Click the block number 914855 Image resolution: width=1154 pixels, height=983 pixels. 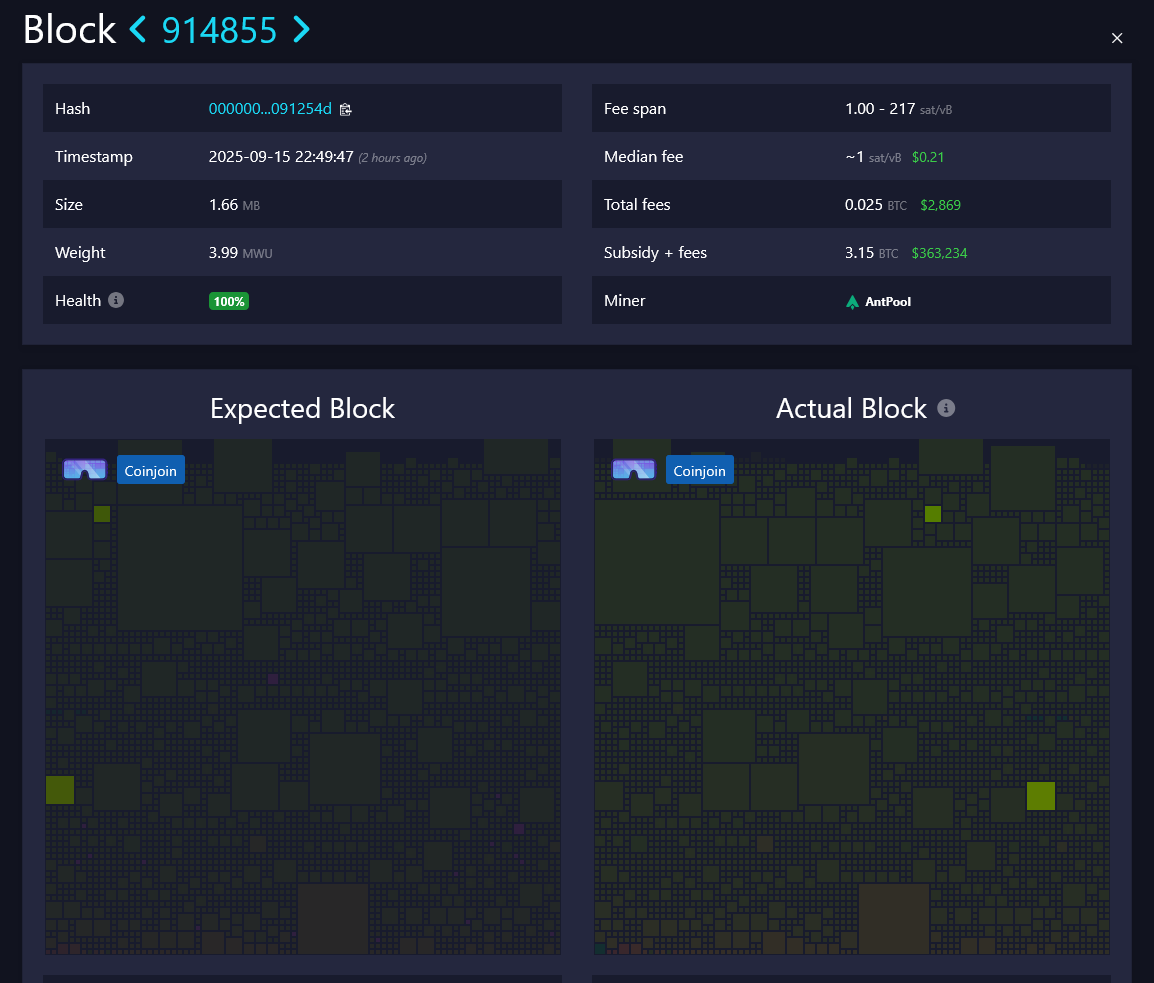click(219, 30)
